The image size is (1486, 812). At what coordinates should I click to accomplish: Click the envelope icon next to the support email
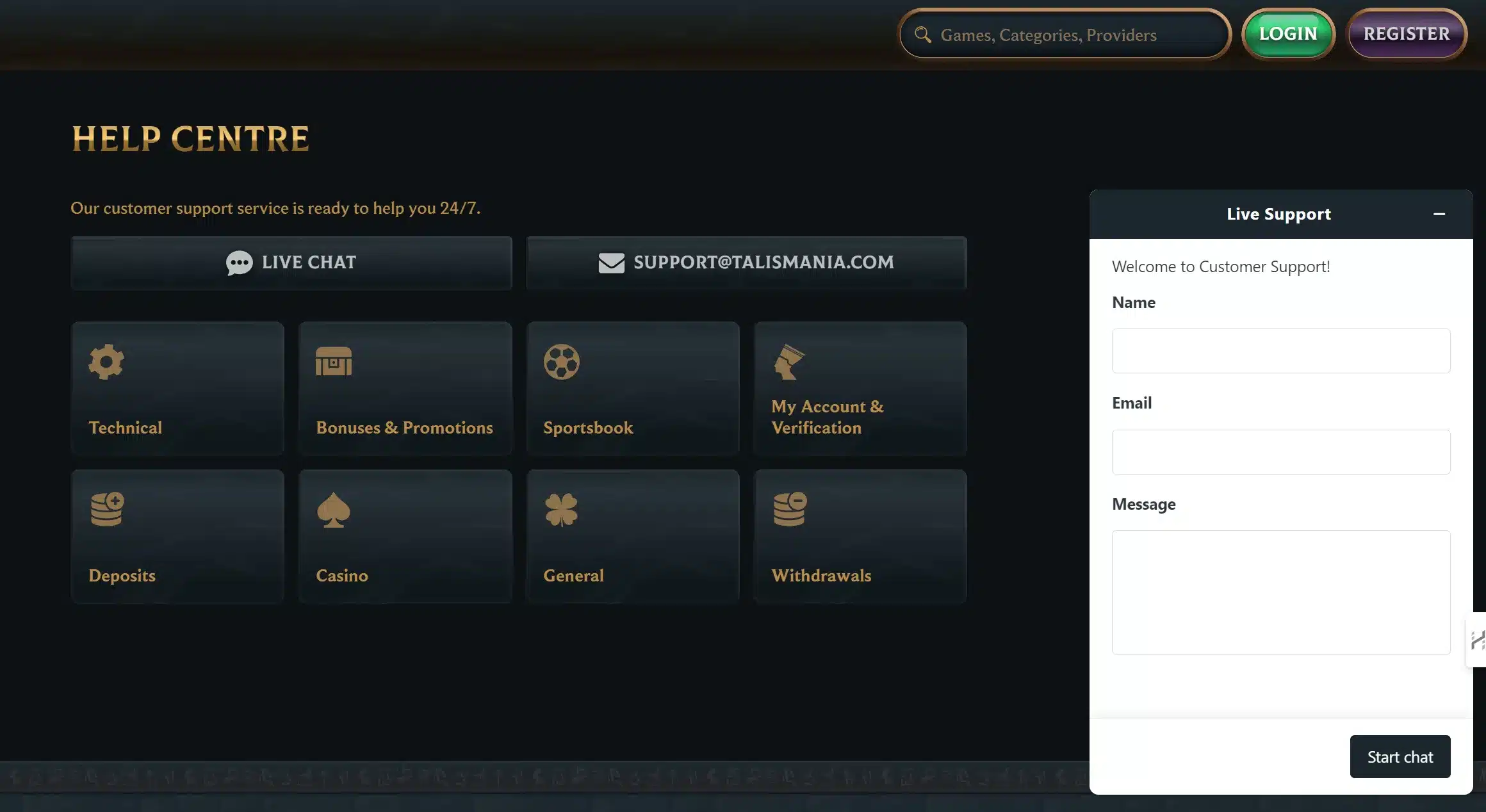(610, 262)
